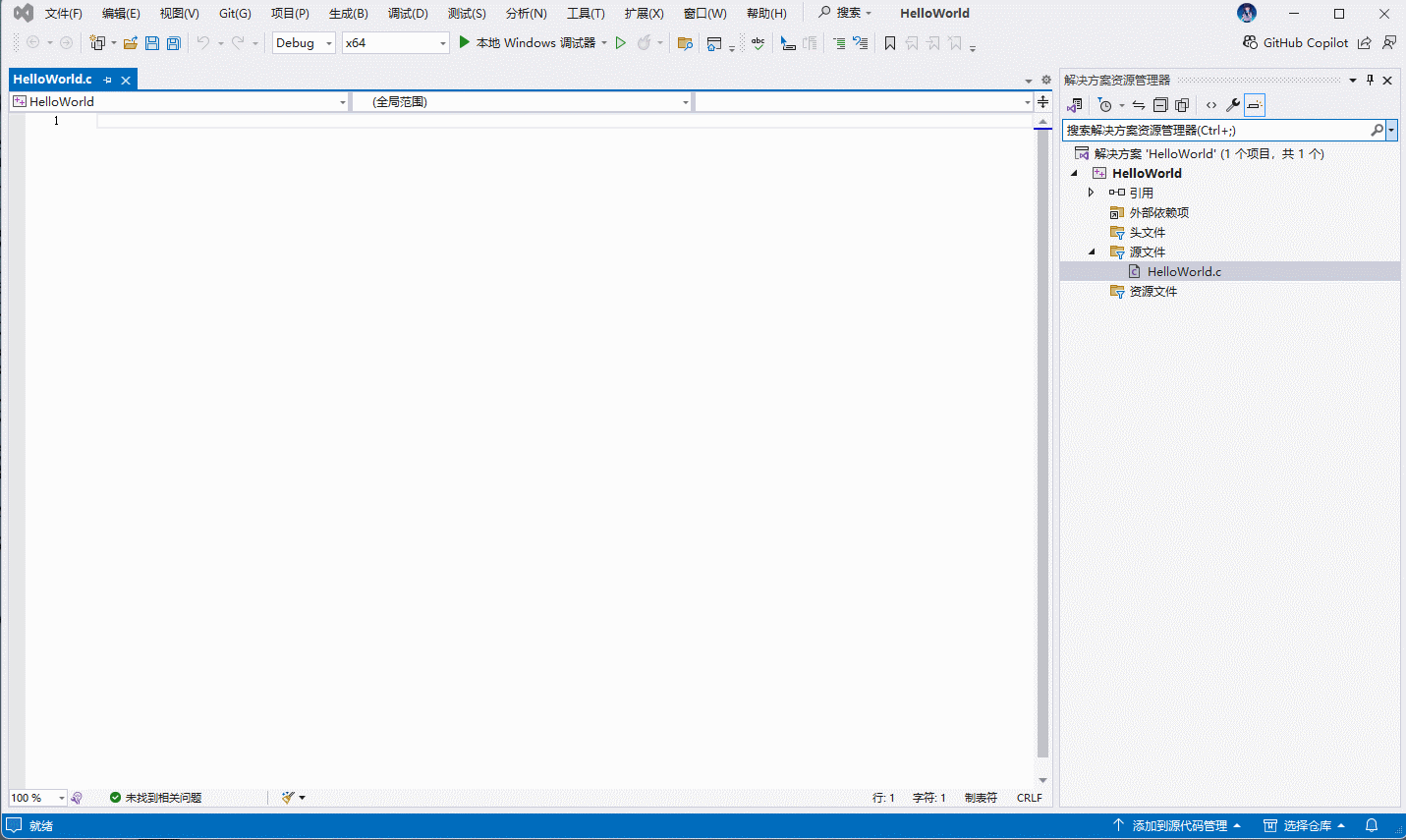The height and width of the screenshot is (840, 1406).
Task: Open the 生成(B) build menu
Action: pos(348,14)
